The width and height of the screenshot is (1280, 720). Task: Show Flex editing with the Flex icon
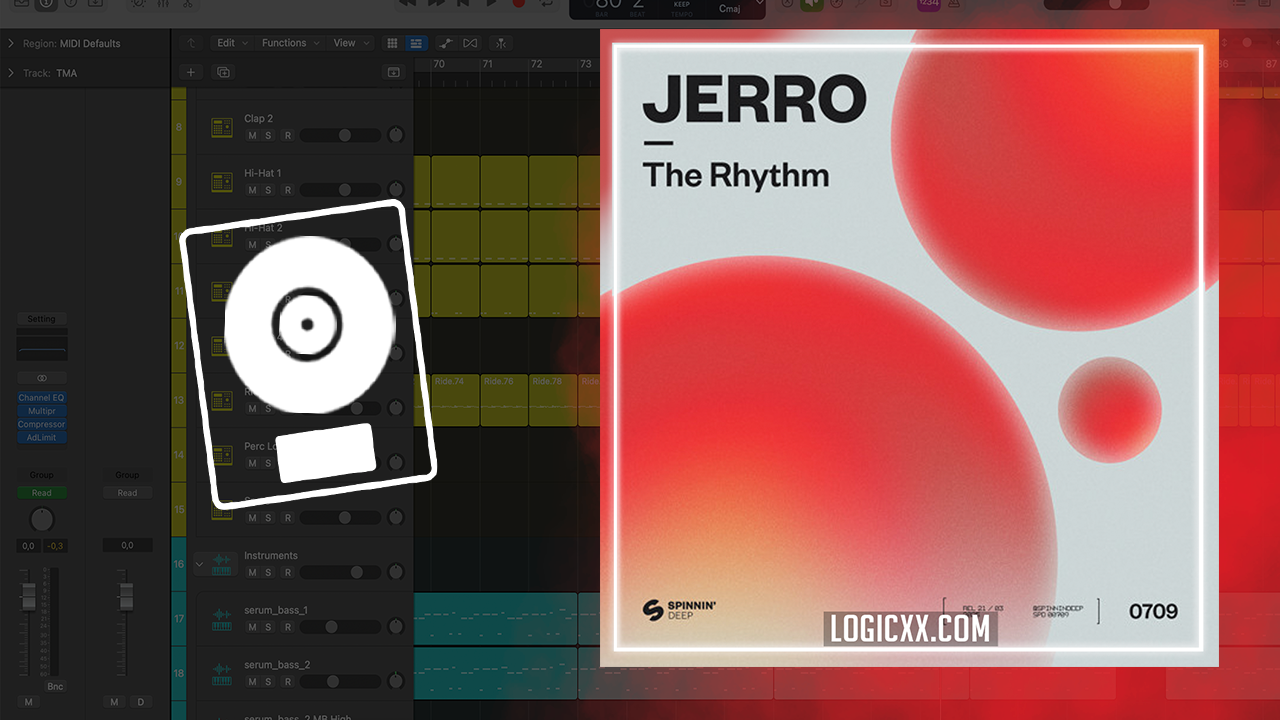(470, 43)
